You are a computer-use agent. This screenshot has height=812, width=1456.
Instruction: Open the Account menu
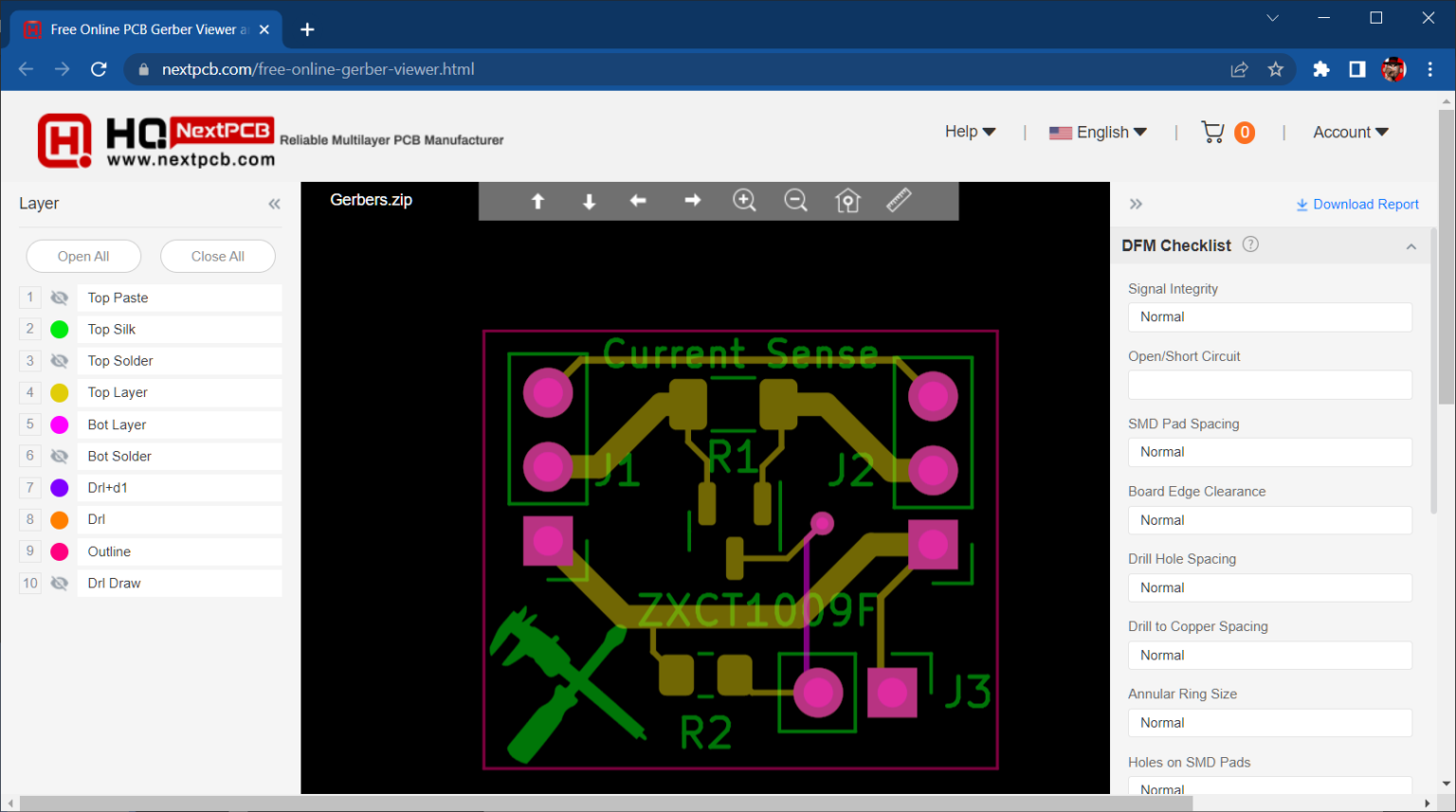(x=1351, y=133)
